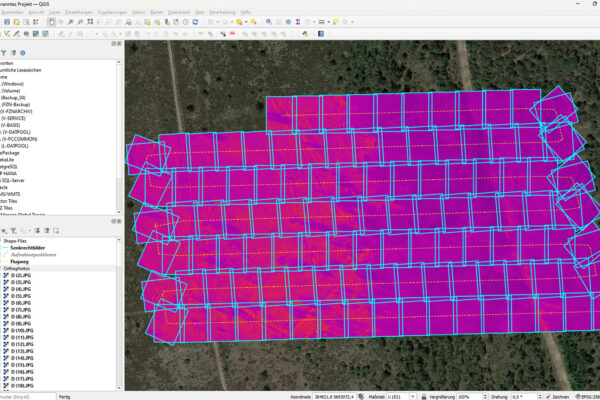Open the Vektor menu
600x400 pixels.
(139, 12)
